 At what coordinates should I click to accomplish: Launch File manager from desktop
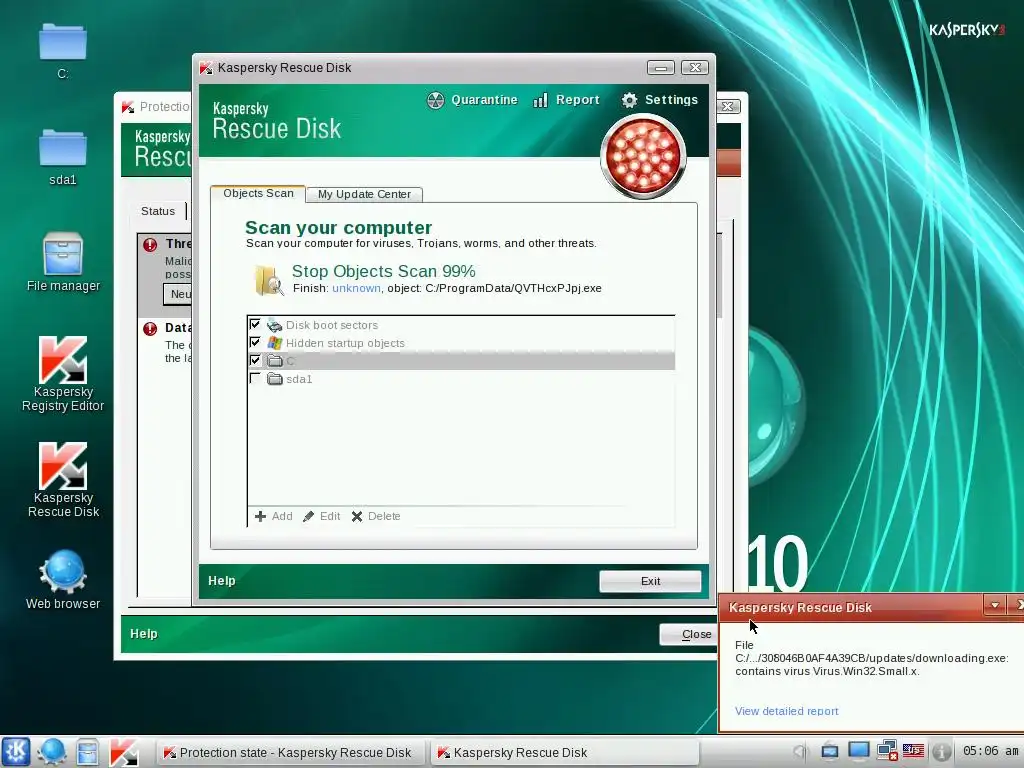click(63, 262)
